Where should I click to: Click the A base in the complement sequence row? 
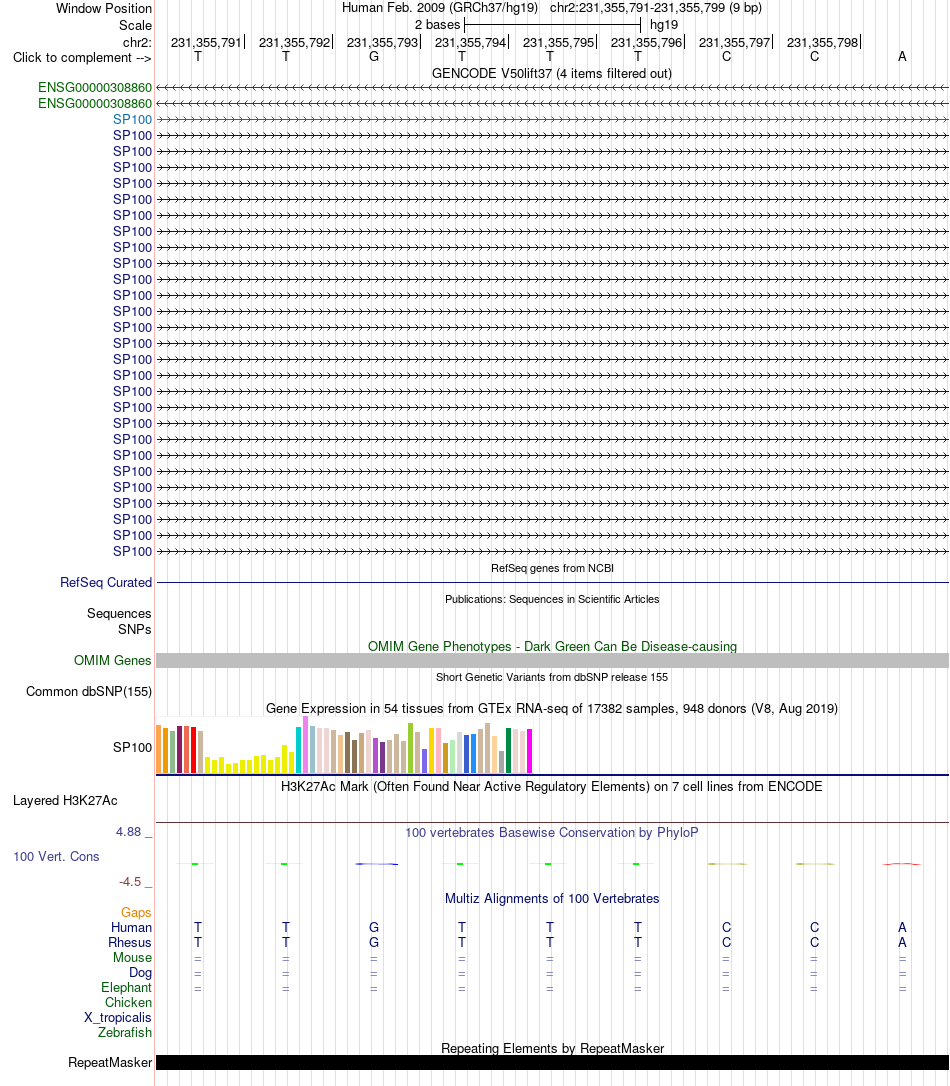(902, 57)
